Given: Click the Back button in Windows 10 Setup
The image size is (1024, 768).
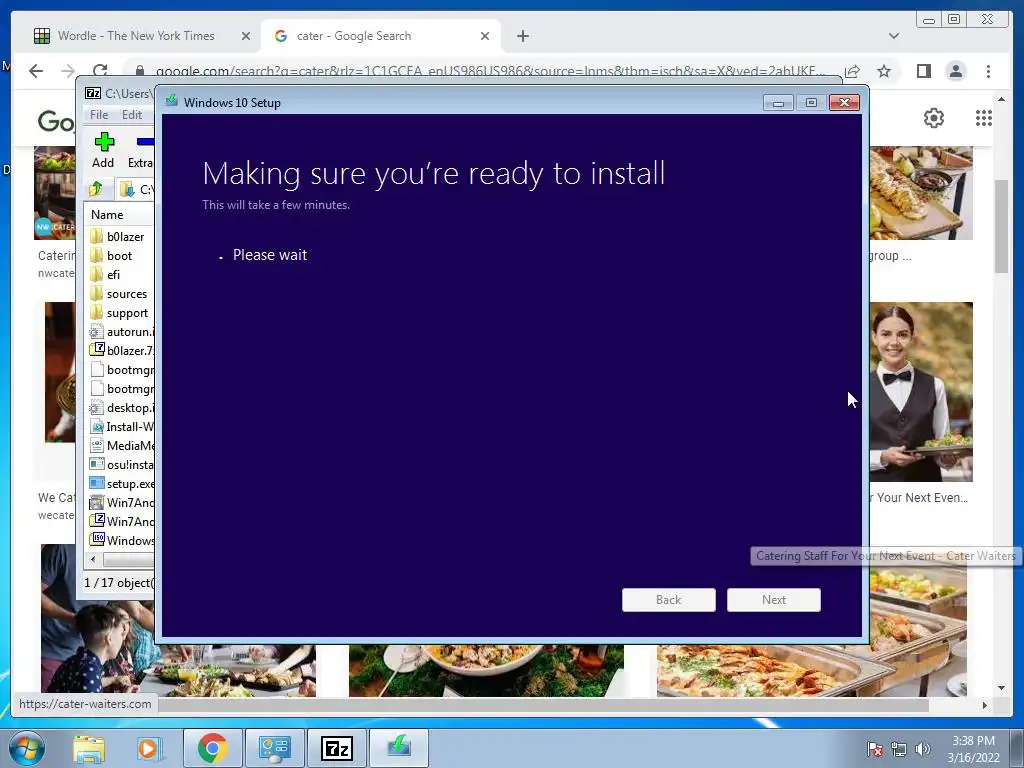Looking at the screenshot, I should coord(668,600).
